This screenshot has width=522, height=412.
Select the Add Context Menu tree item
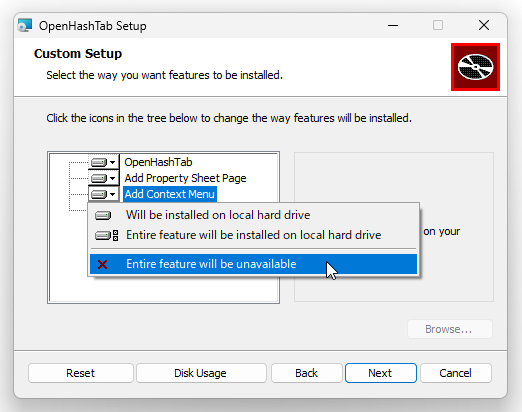pyautogui.click(x=170, y=194)
